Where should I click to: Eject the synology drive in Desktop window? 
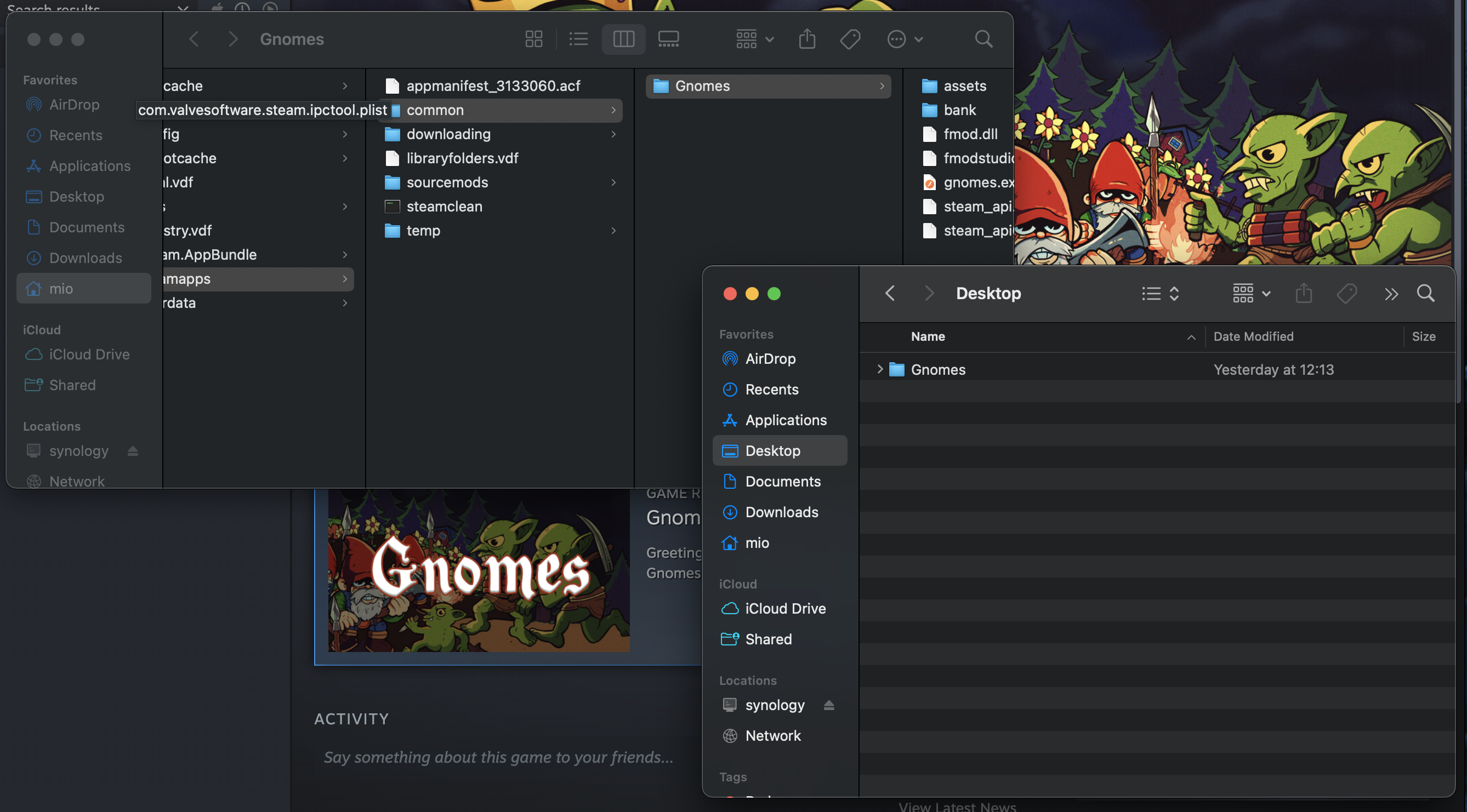tap(828, 705)
